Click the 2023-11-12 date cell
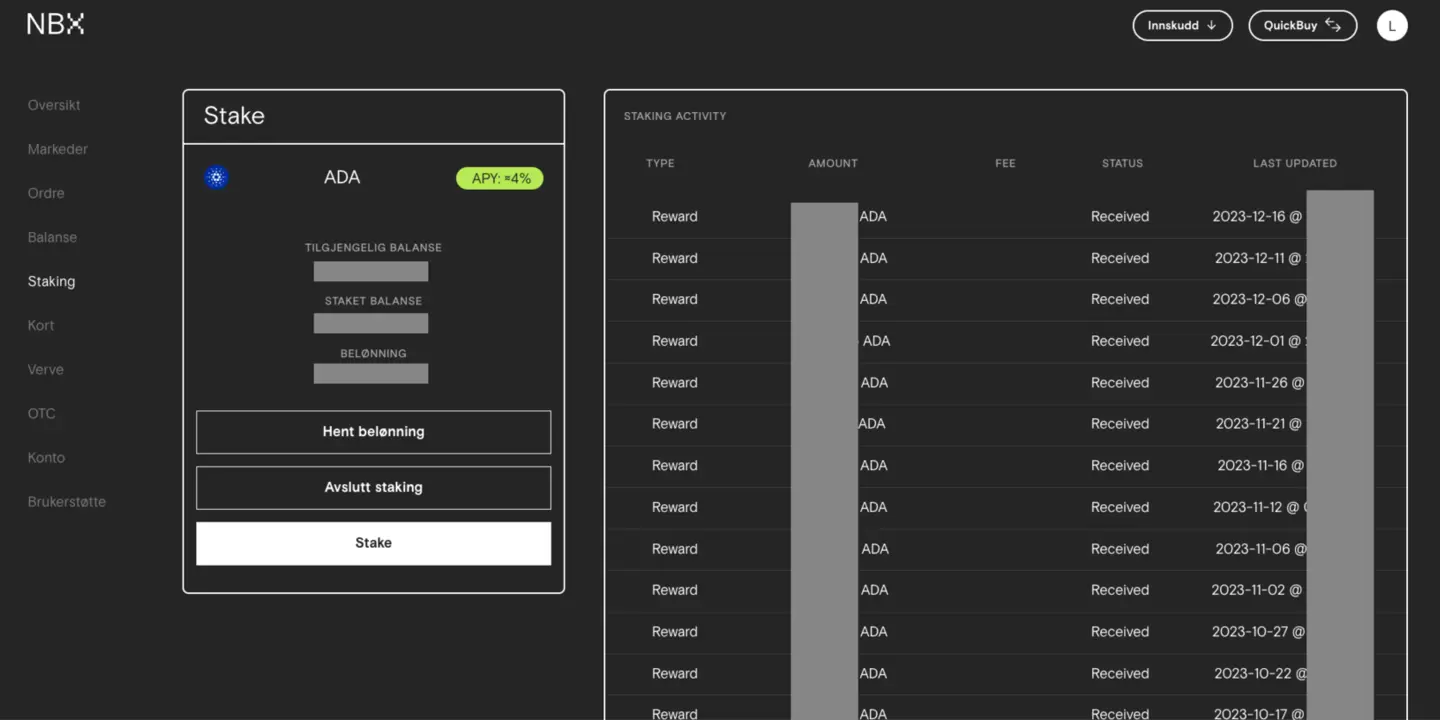The height and width of the screenshot is (720, 1440). [x=1260, y=507]
